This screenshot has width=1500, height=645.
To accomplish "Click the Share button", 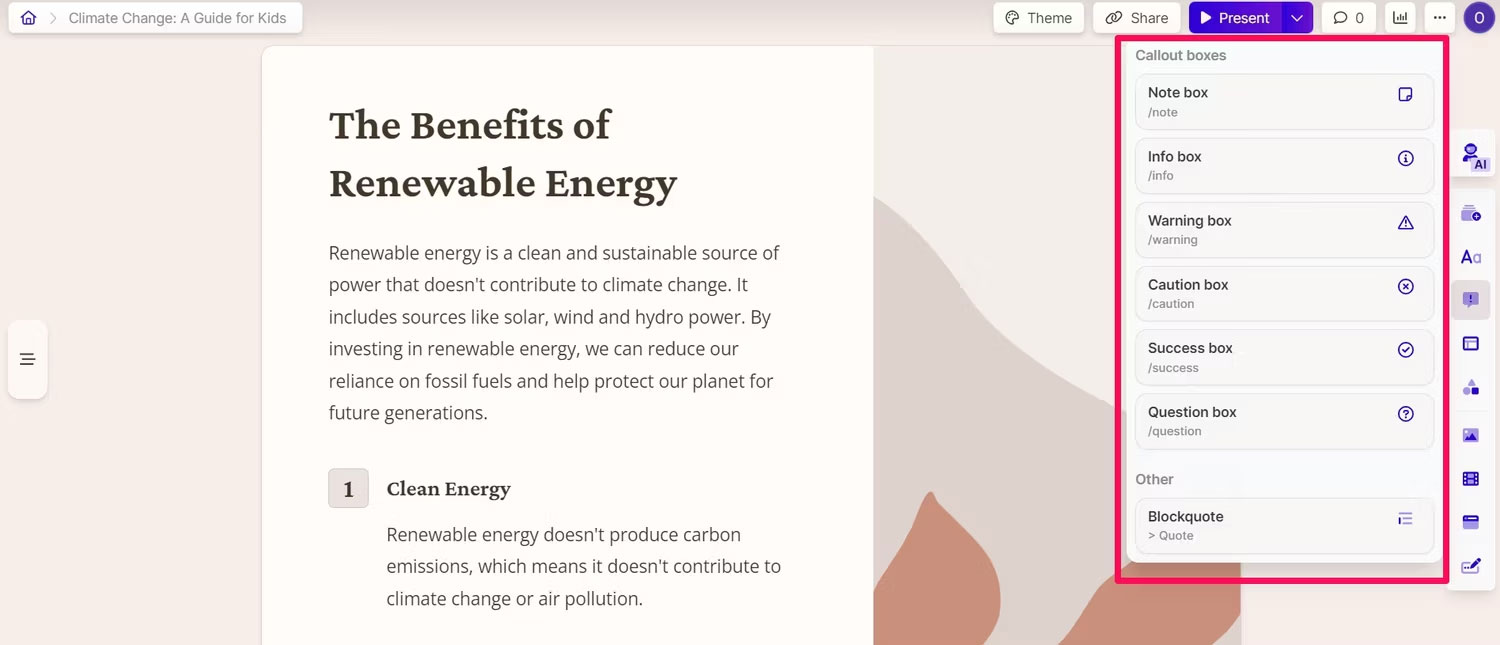I will tap(1137, 18).
